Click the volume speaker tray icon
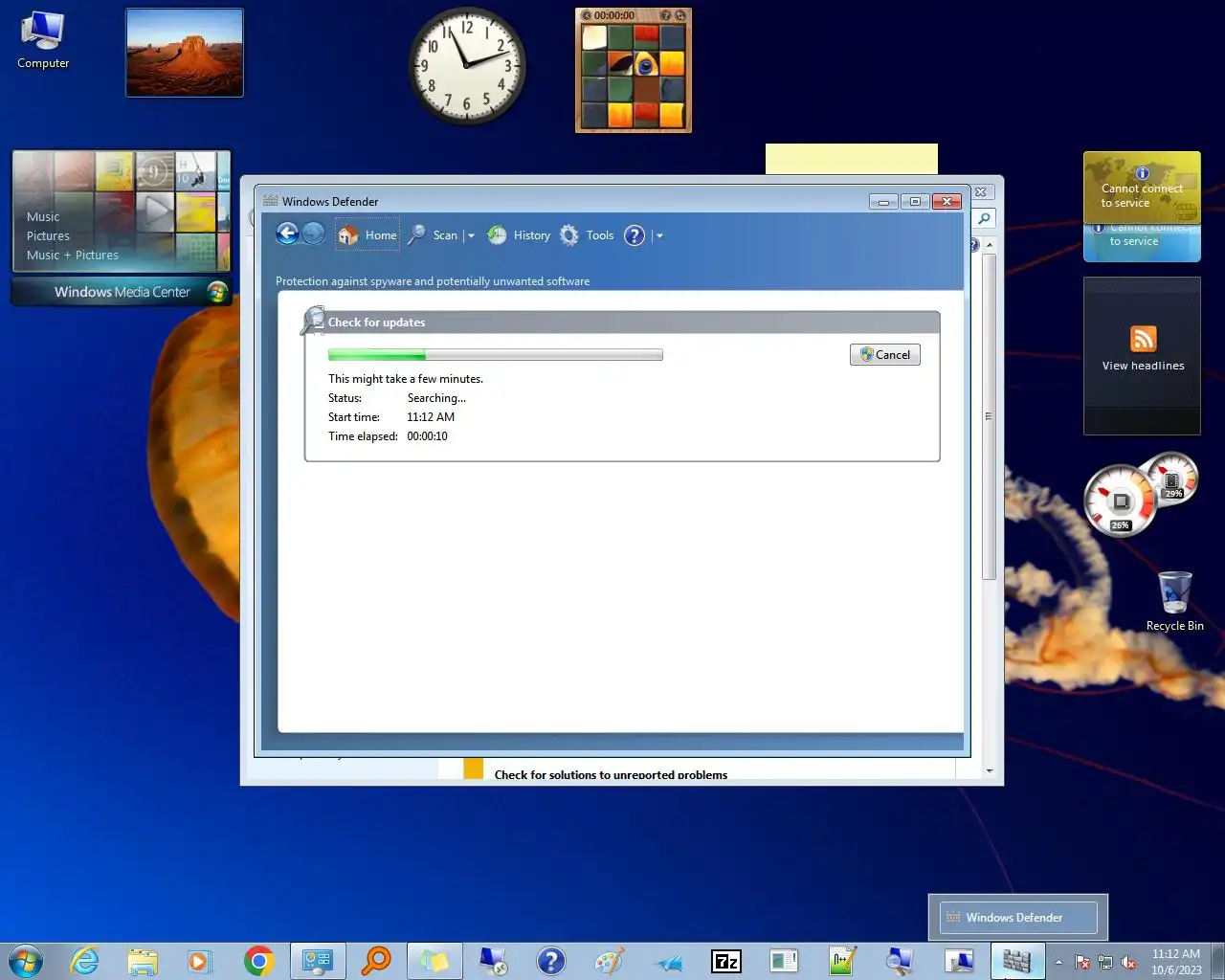The image size is (1225, 980). [x=1128, y=962]
